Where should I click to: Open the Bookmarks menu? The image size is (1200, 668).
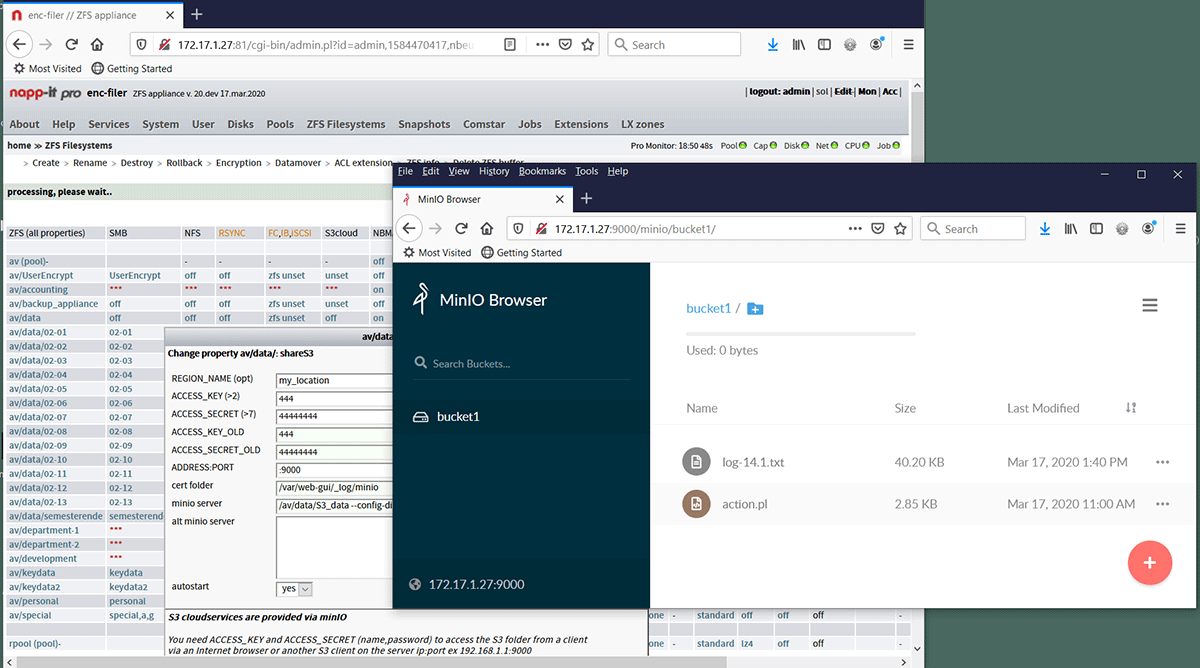542,171
